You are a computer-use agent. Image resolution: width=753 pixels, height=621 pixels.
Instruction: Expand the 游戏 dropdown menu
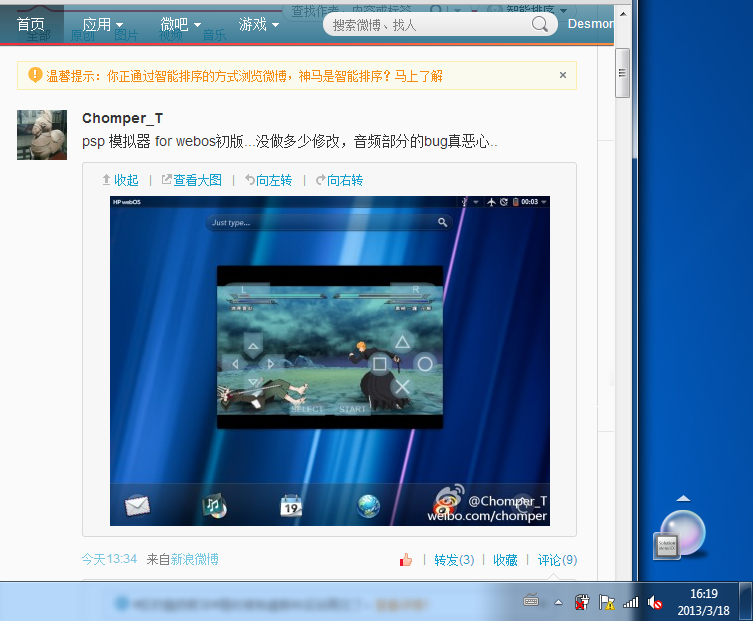tap(258, 24)
